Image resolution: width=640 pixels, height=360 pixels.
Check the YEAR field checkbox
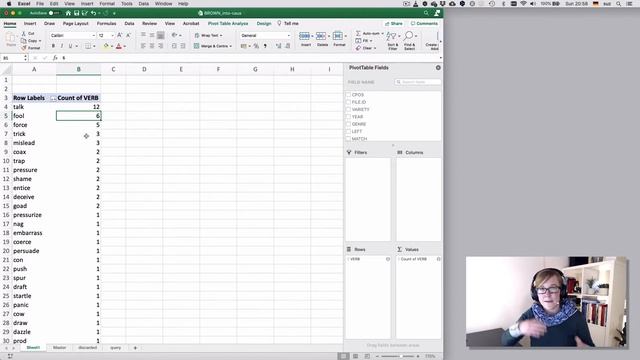348,117
